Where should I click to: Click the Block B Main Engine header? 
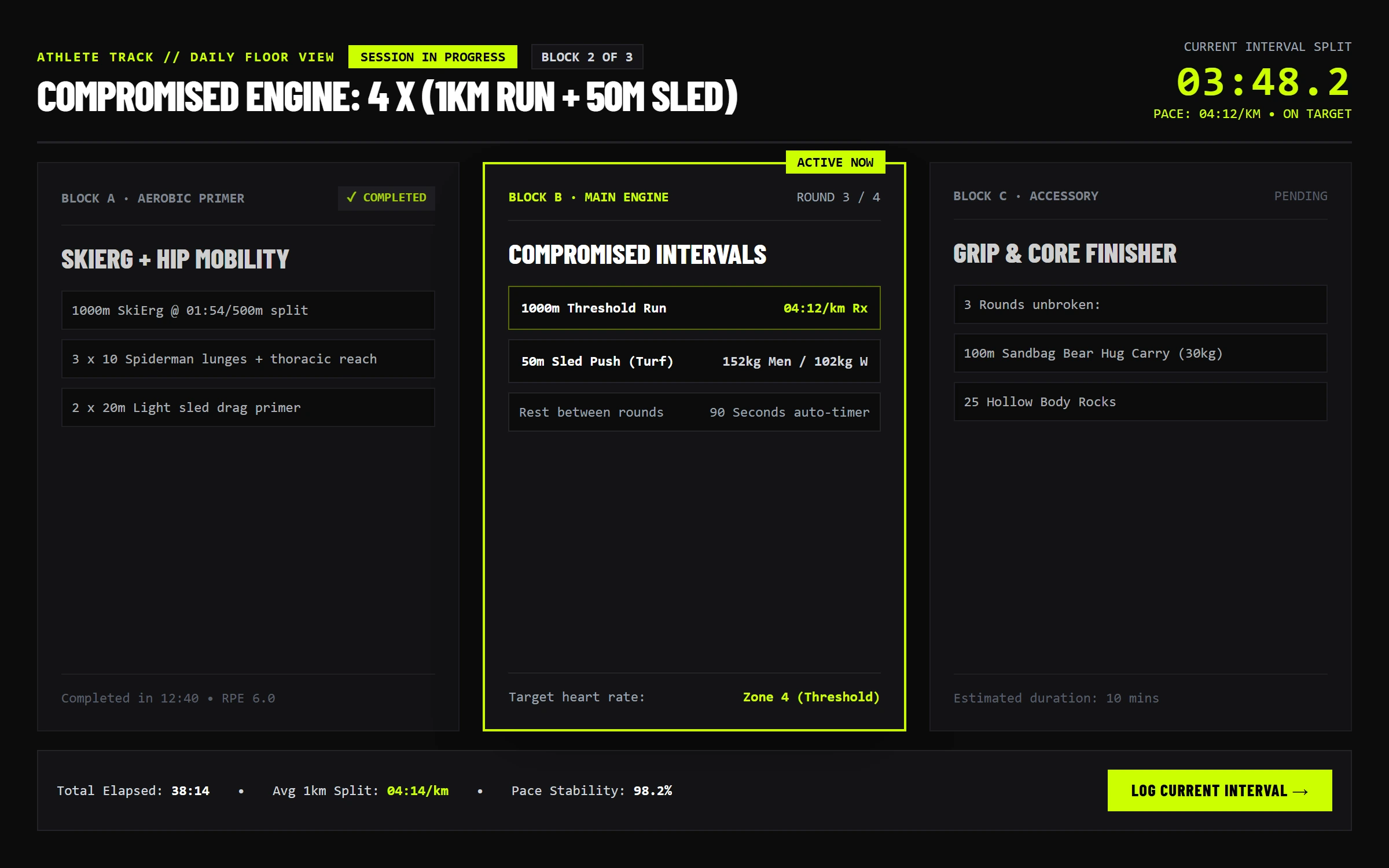click(x=588, y=197)
